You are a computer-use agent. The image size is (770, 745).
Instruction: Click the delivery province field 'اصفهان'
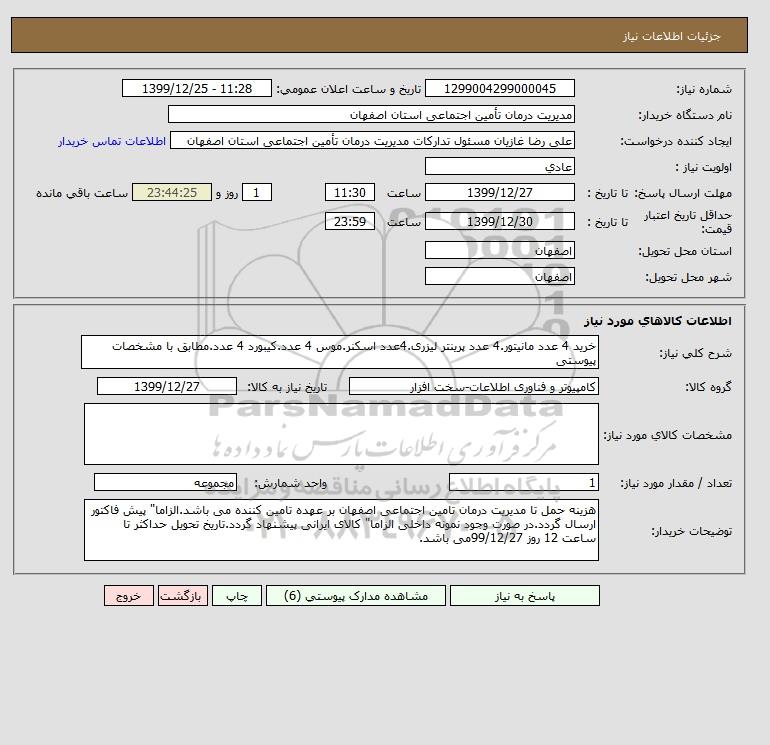tap(499, 250)
